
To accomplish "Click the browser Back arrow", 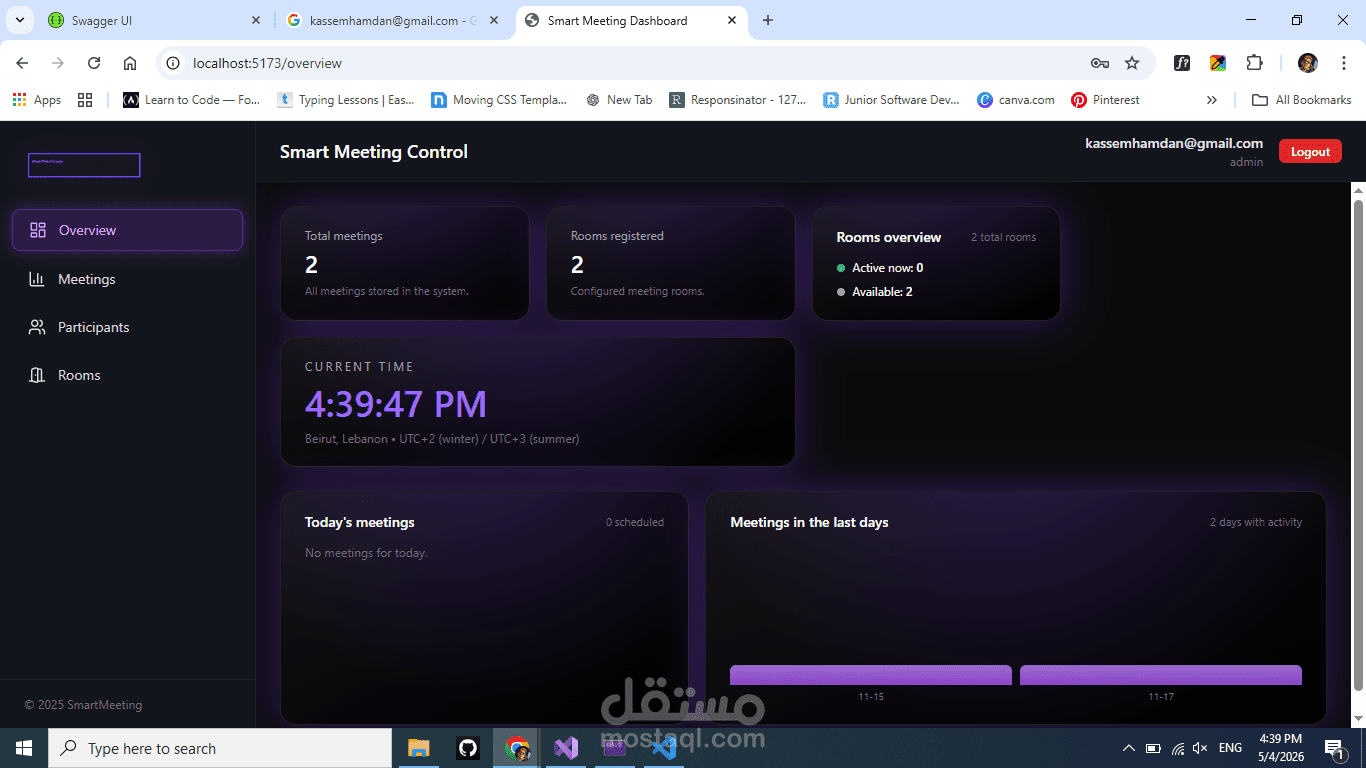I will pyautogui.click(x=22, y=63).
